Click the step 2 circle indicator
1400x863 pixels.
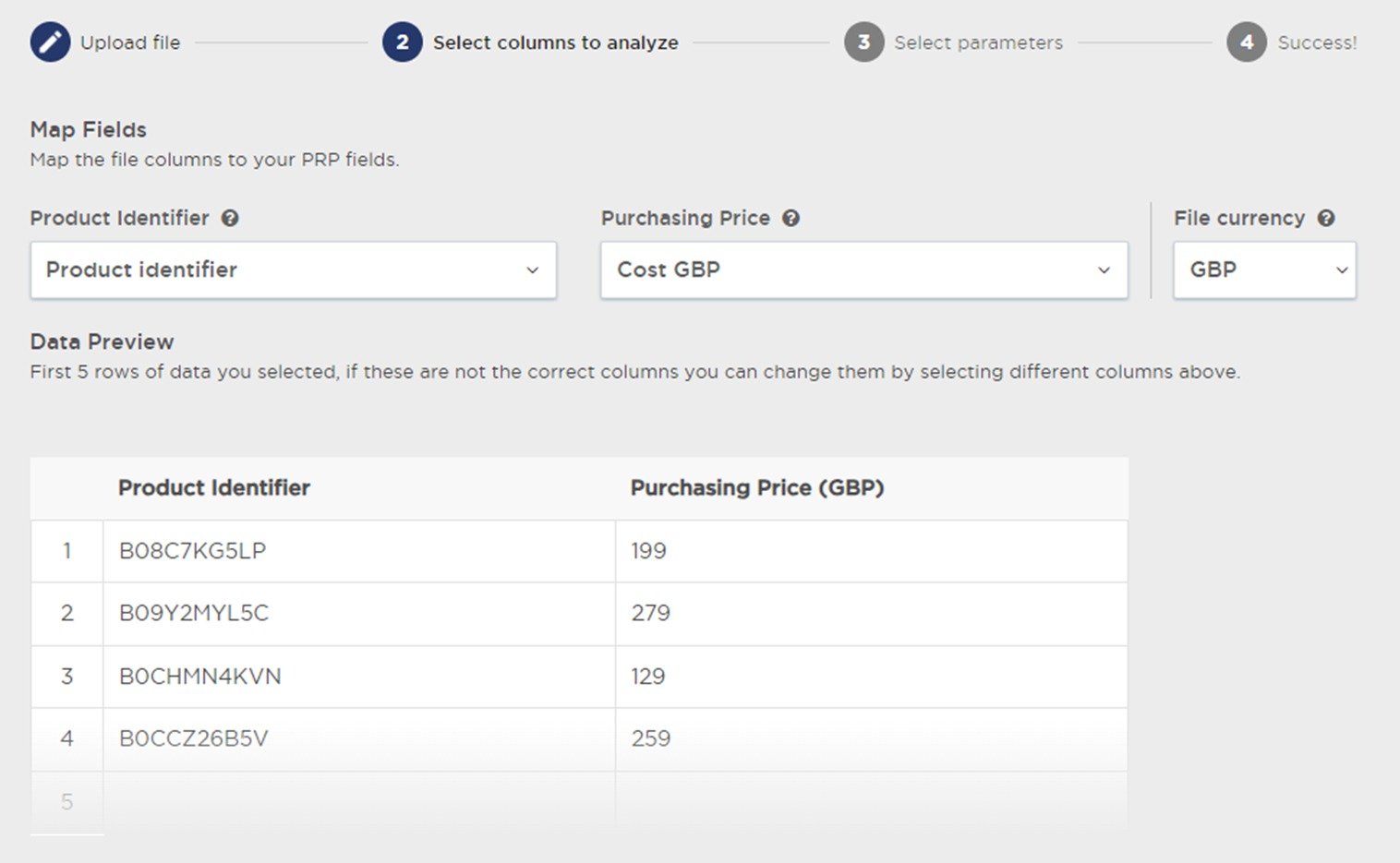(402, 42)
